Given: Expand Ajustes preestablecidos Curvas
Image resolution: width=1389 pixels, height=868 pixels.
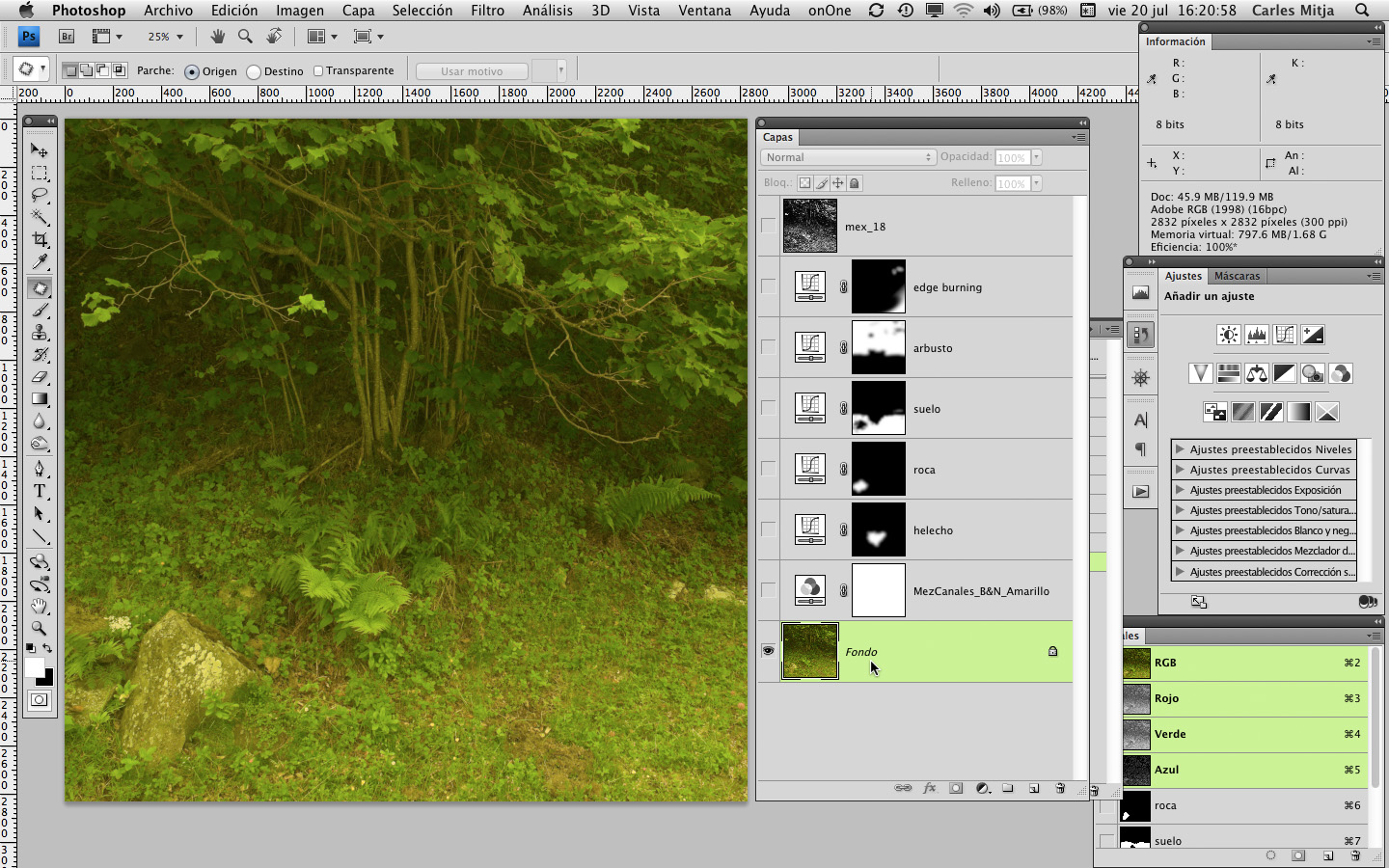Looking at the screenshot, I should [x=1180, y=470].
